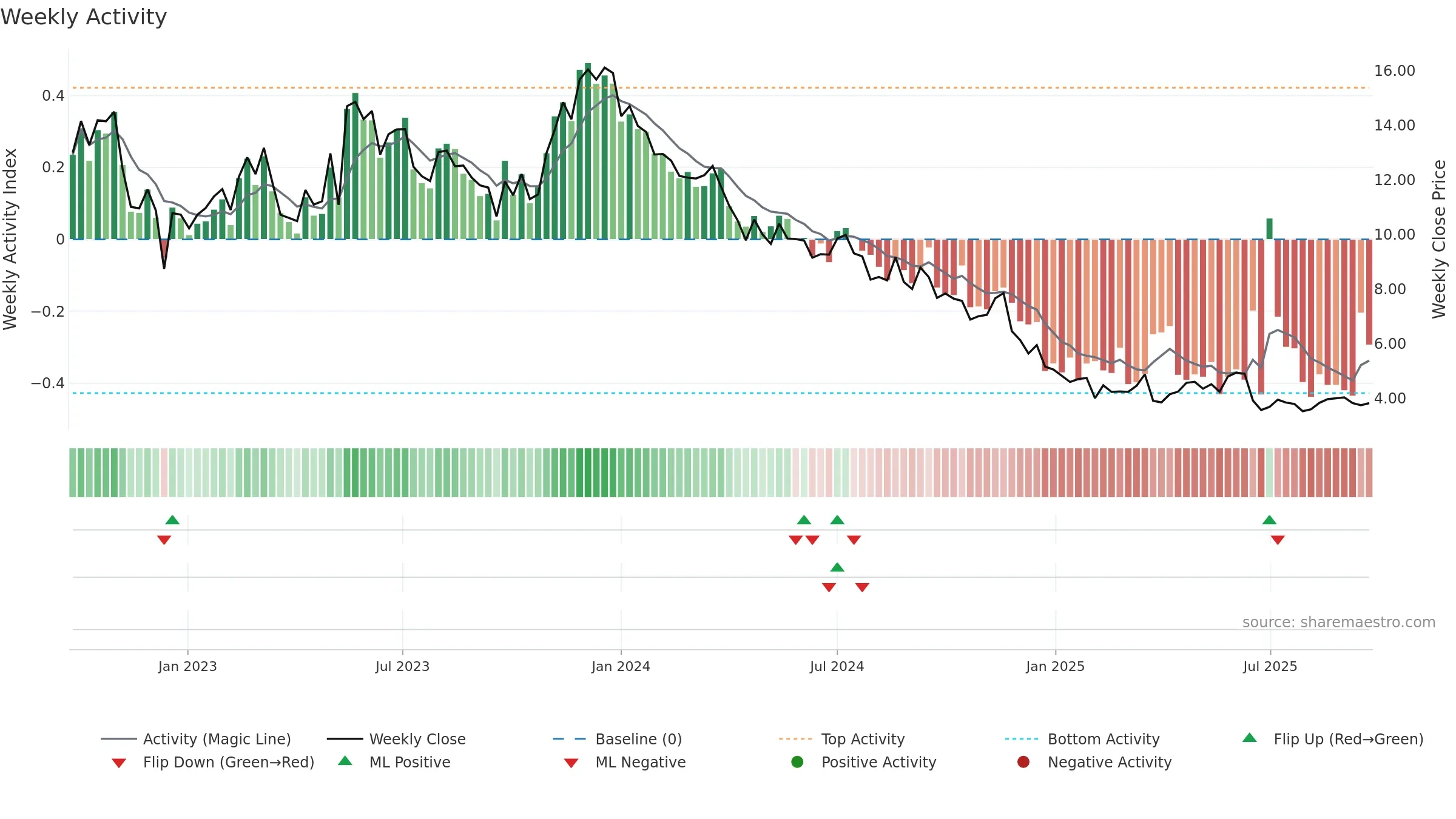Select the red flip-down marker before Jan 2023
Screen dimensions: 1456x819
tap(164, 540)
